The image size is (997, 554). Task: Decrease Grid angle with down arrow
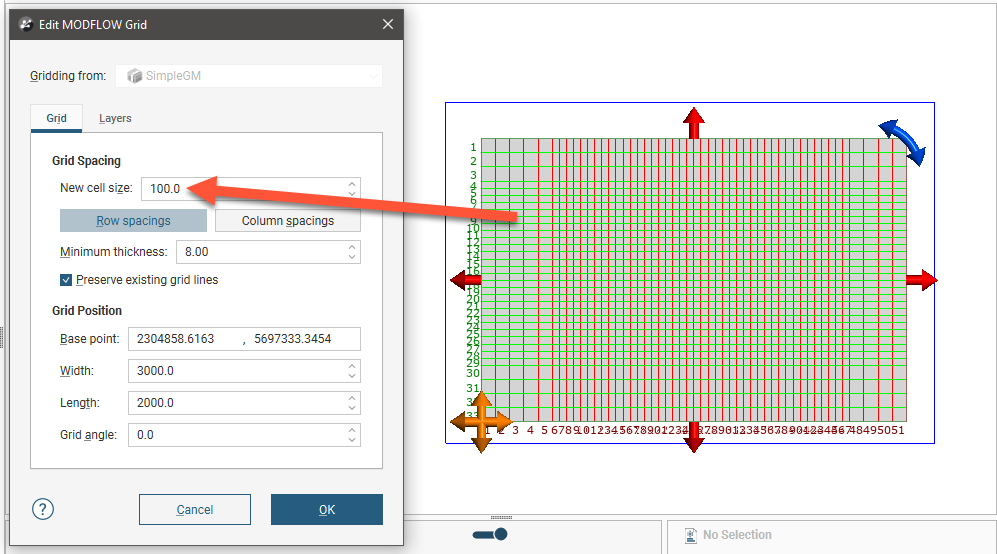(x=352, y=440)
